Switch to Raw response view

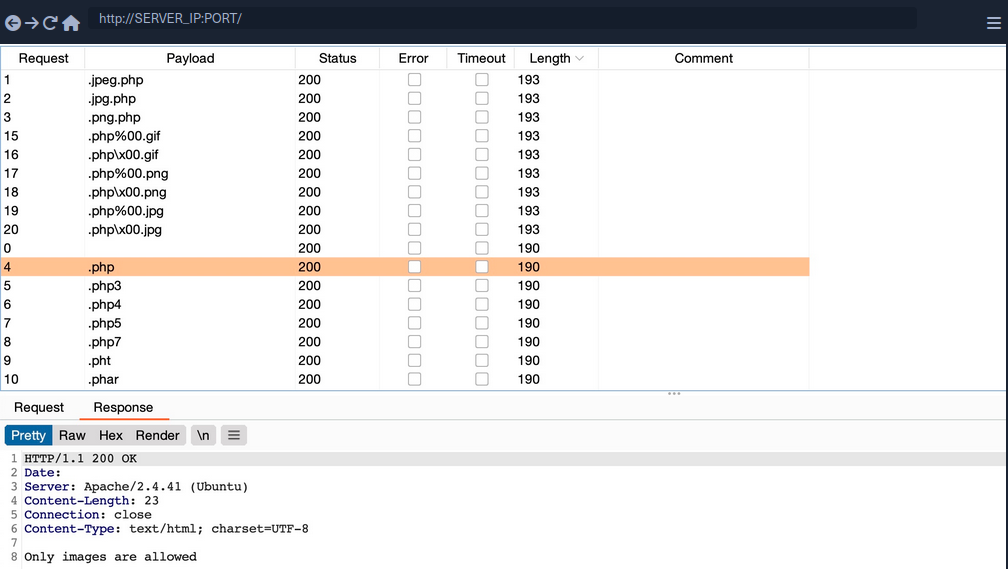point(72,435)
